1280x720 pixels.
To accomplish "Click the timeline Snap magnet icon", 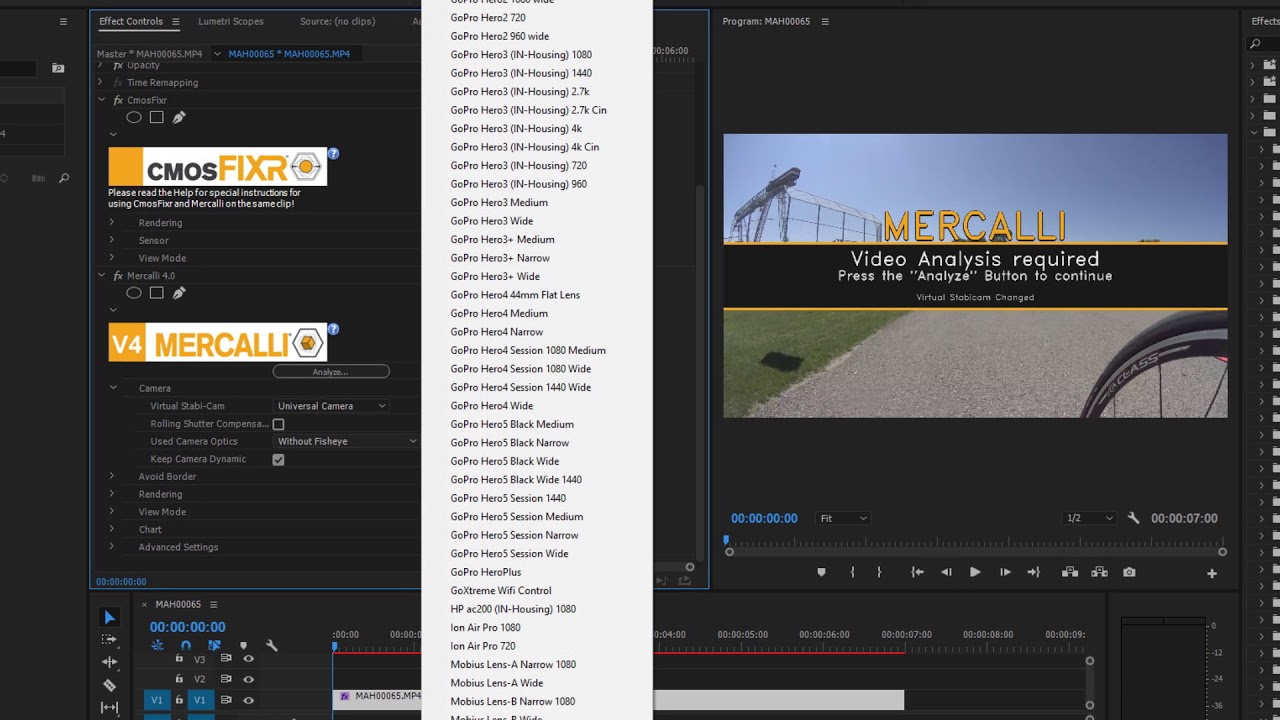I will click(x=185, y=646).
